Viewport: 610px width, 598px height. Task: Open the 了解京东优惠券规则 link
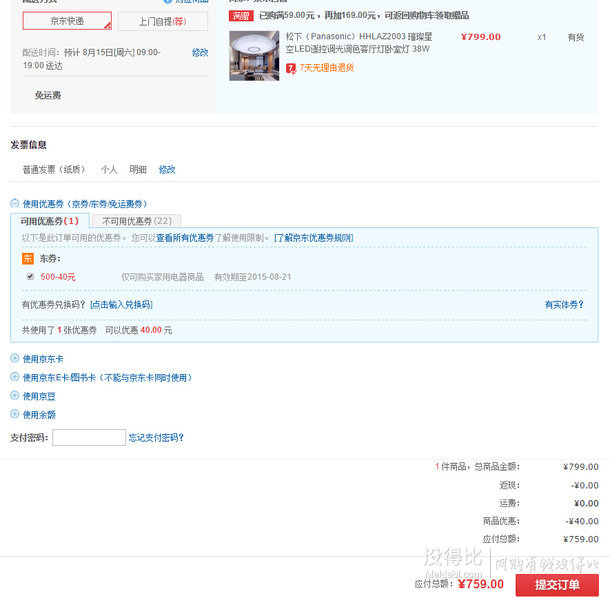(314, 238)
